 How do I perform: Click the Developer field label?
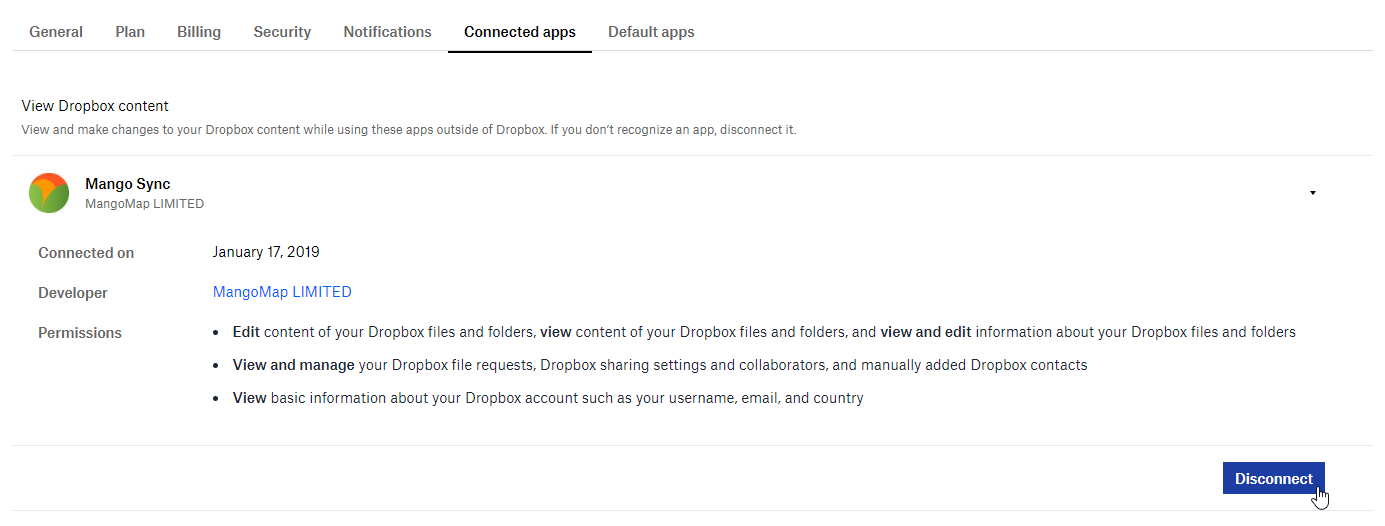pos(73,293)
